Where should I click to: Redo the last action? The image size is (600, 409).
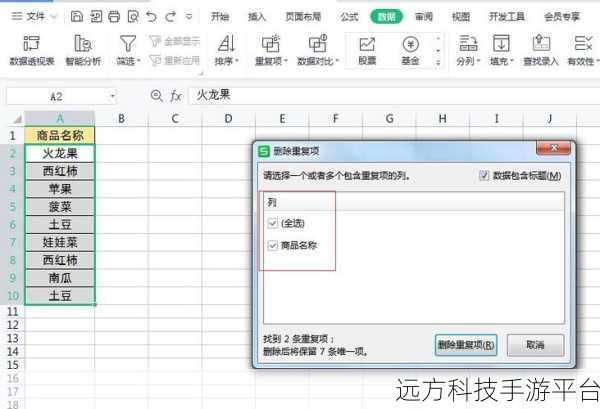[x=170, y=16]
